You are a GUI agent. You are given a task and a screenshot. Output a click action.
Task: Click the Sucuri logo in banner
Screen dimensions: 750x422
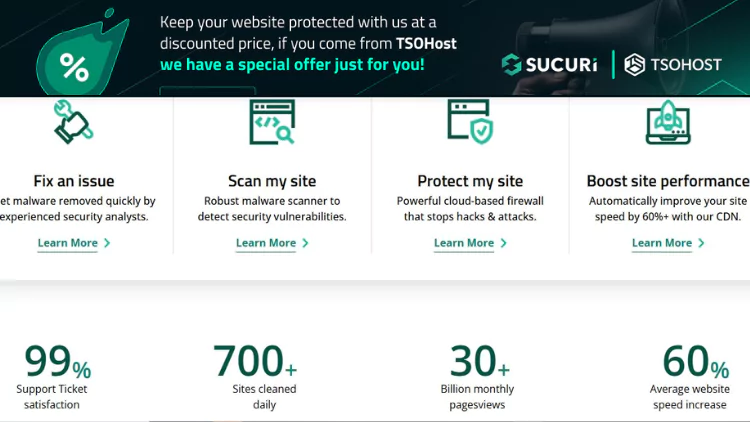[548, 65]
